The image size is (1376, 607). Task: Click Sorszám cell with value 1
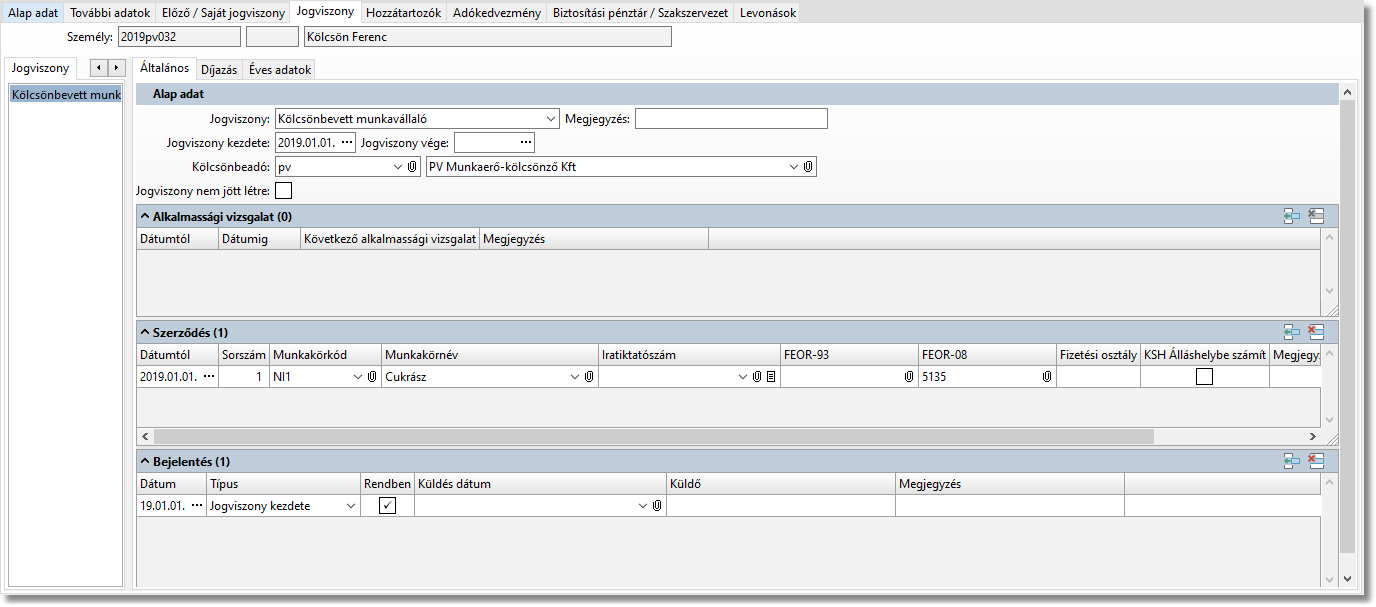tap(244, 377)
